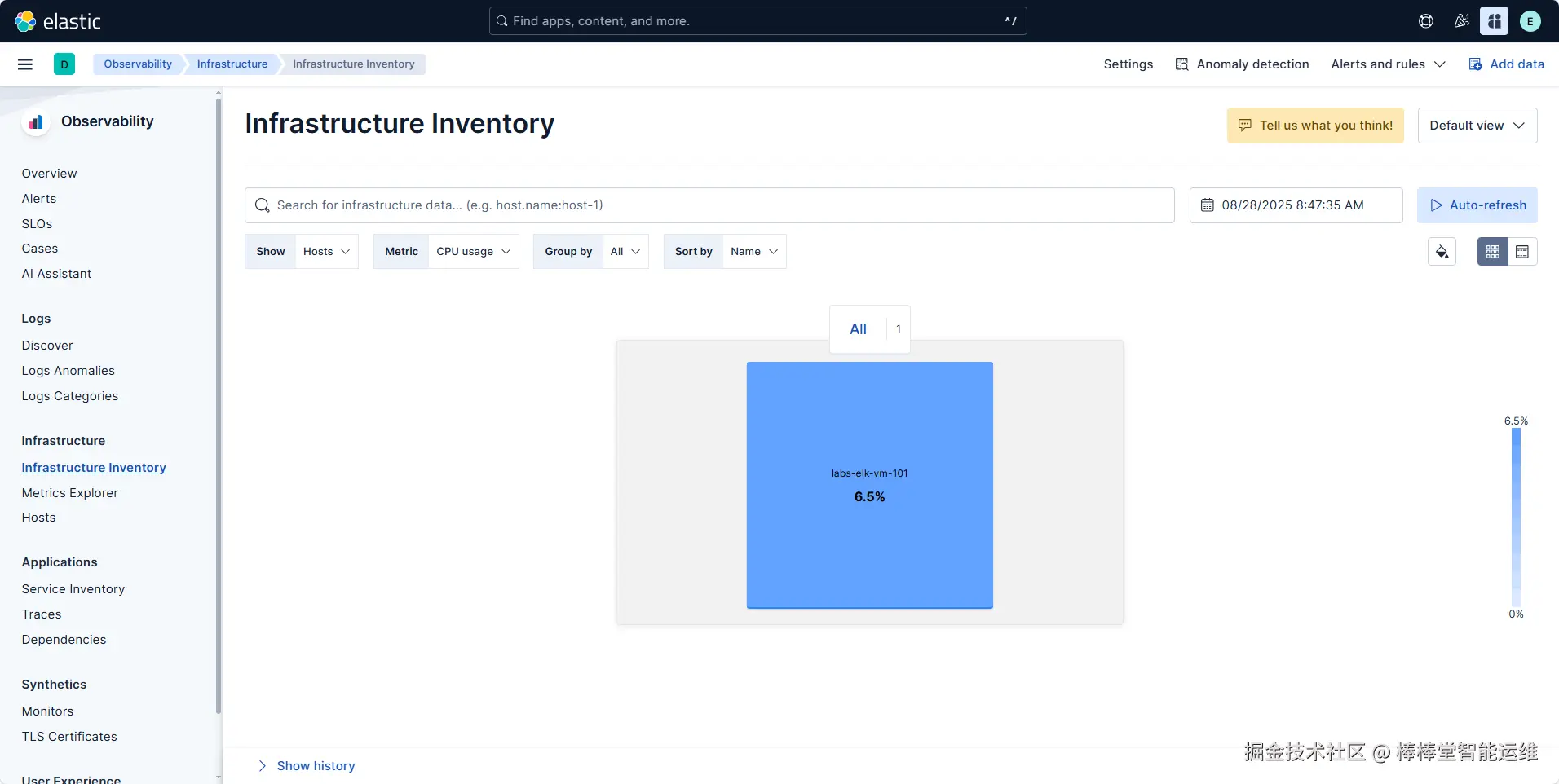Viewport: 1559px width, 784px height.
Task: Open Discover in the sidebar
Action: tap(47, 346)
